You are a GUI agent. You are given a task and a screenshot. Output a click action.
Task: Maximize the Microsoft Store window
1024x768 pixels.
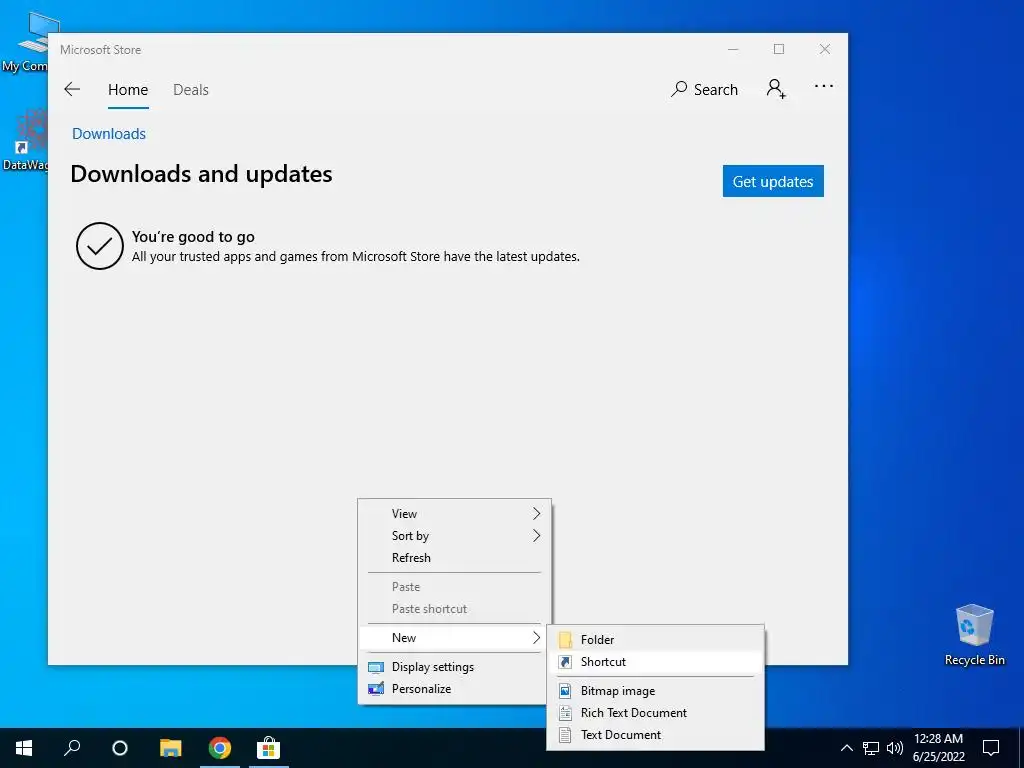[778, 50]
